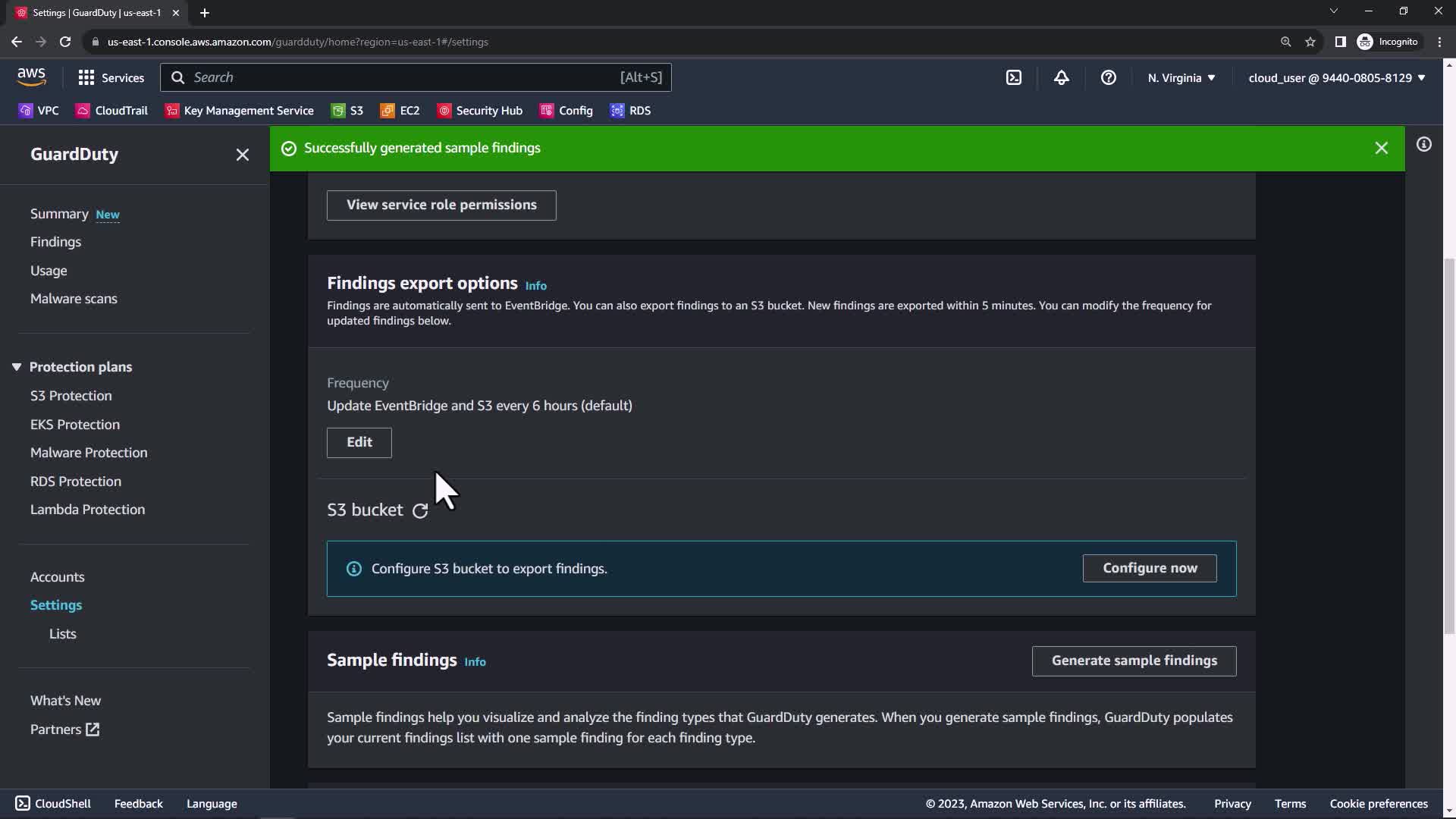Expand the cloud_user account menu
Screen dimensions: 1456x819
(x=1336, y=77)
